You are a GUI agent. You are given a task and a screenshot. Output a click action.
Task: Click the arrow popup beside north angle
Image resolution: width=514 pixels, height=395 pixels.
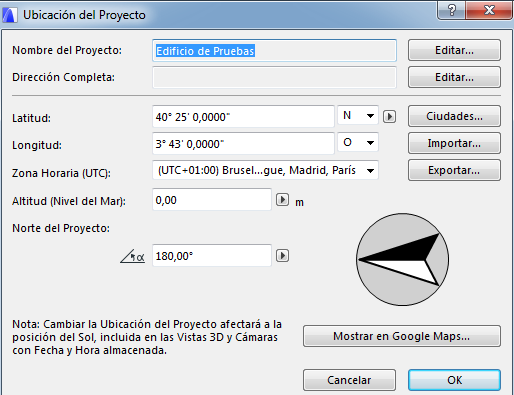click(282, 256)
